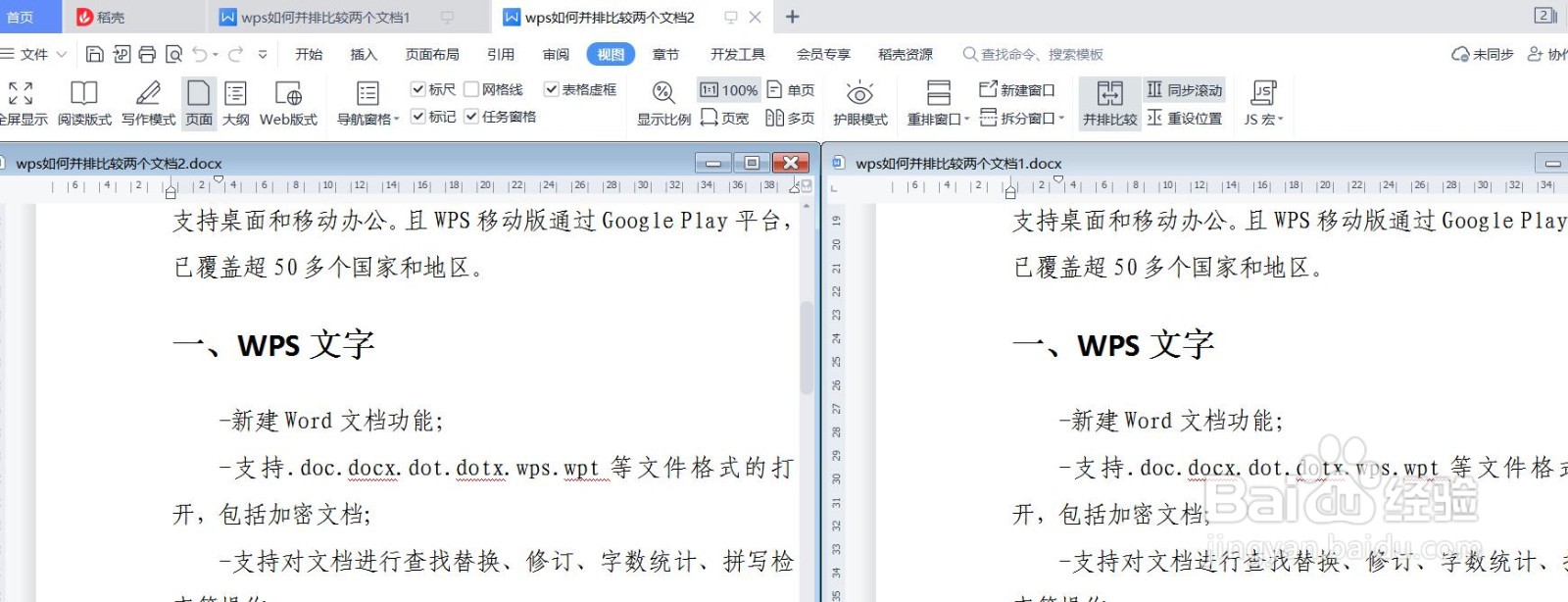Select page view (页面)

coord(199,104)
